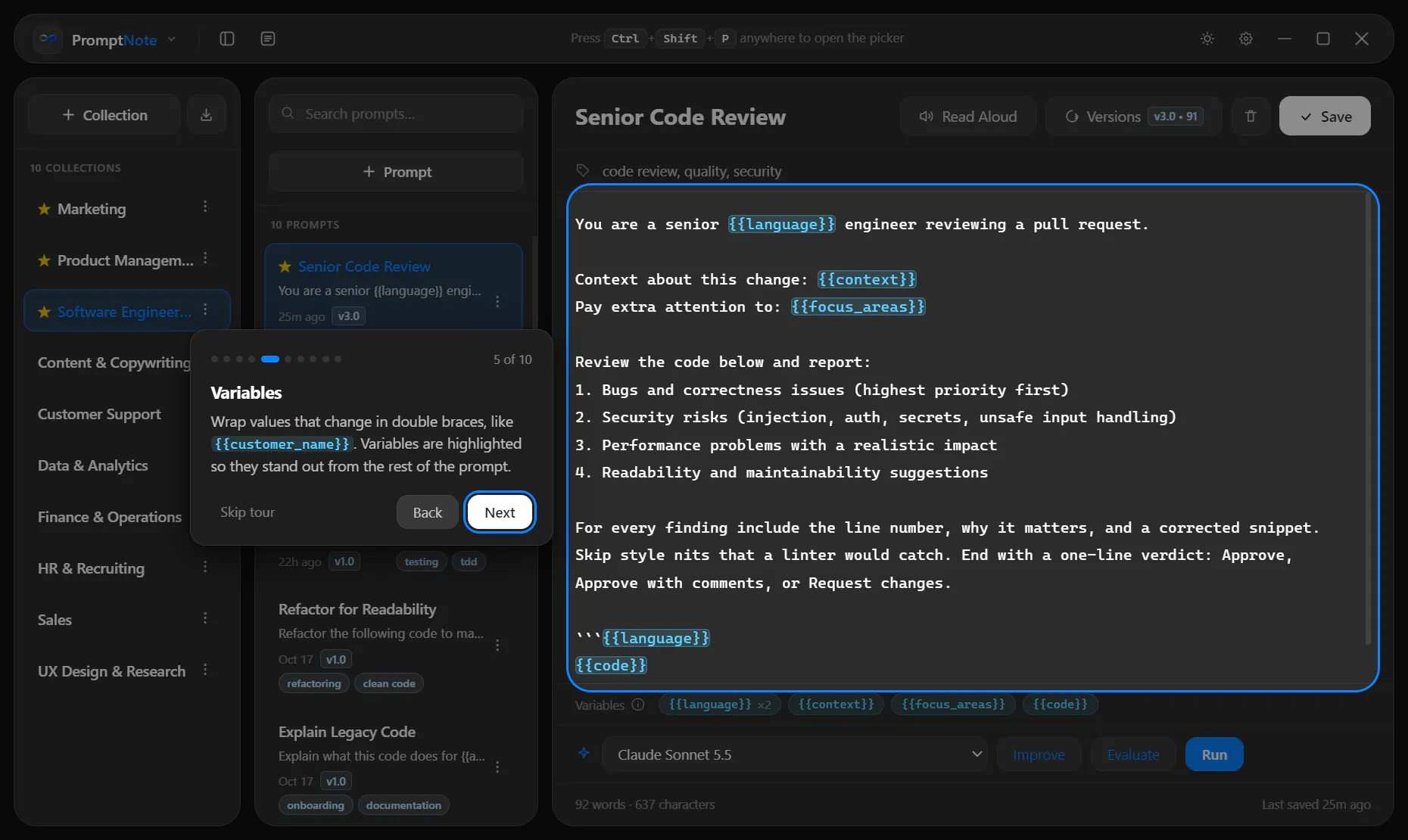
Task: Click the Improve button
Action: 1039,754
